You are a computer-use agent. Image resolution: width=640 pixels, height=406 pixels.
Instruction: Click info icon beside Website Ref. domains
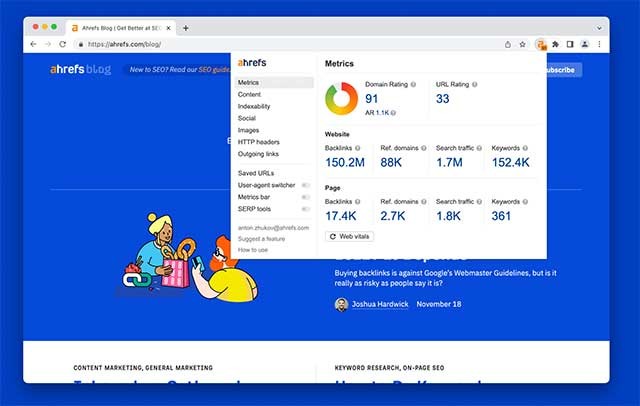pos(424,148)
